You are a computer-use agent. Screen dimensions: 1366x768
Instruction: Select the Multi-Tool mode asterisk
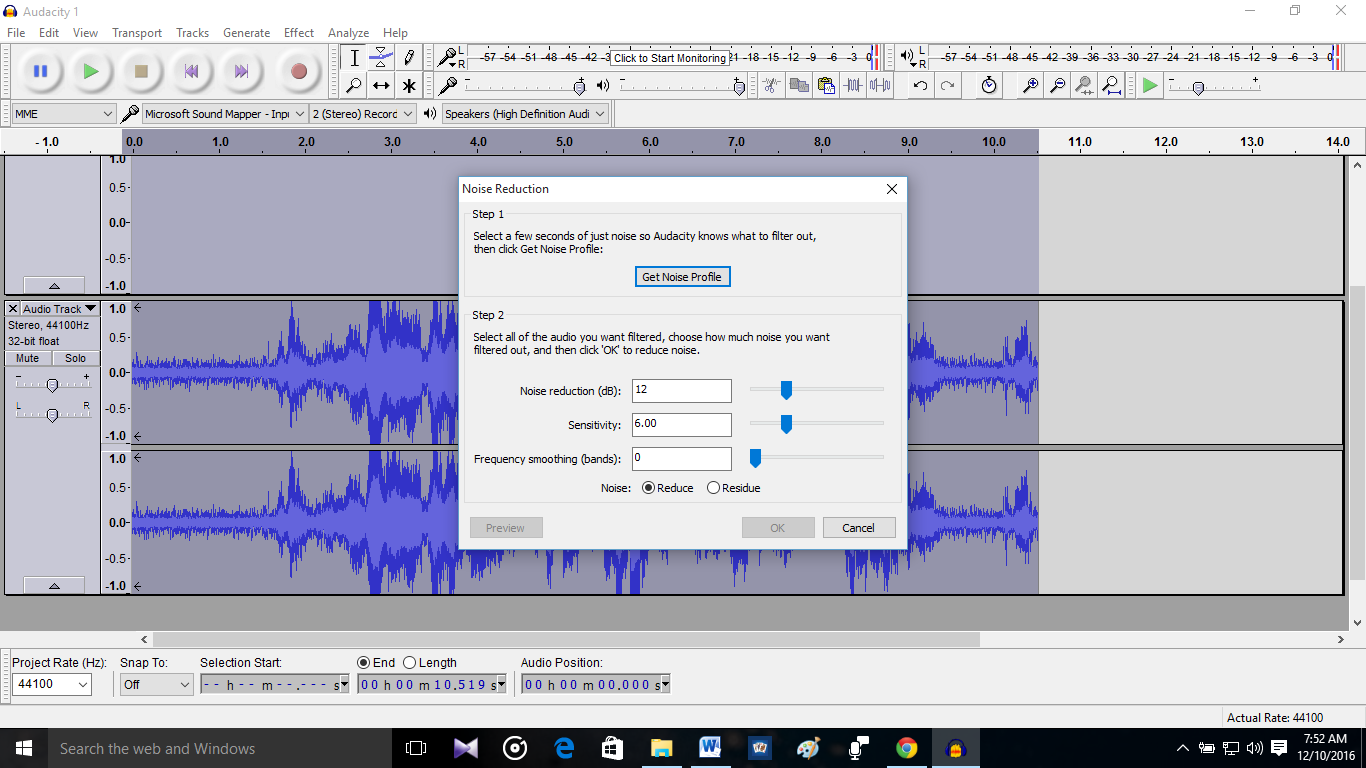coord(408,85)
